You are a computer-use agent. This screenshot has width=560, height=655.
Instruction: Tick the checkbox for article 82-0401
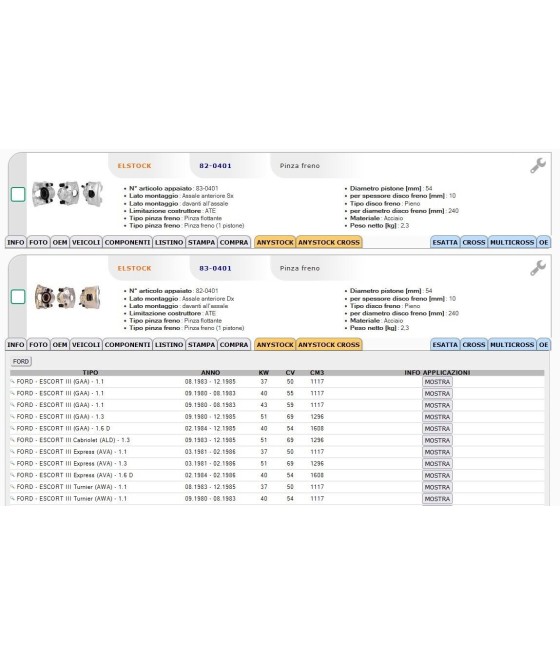click(18, 194)
